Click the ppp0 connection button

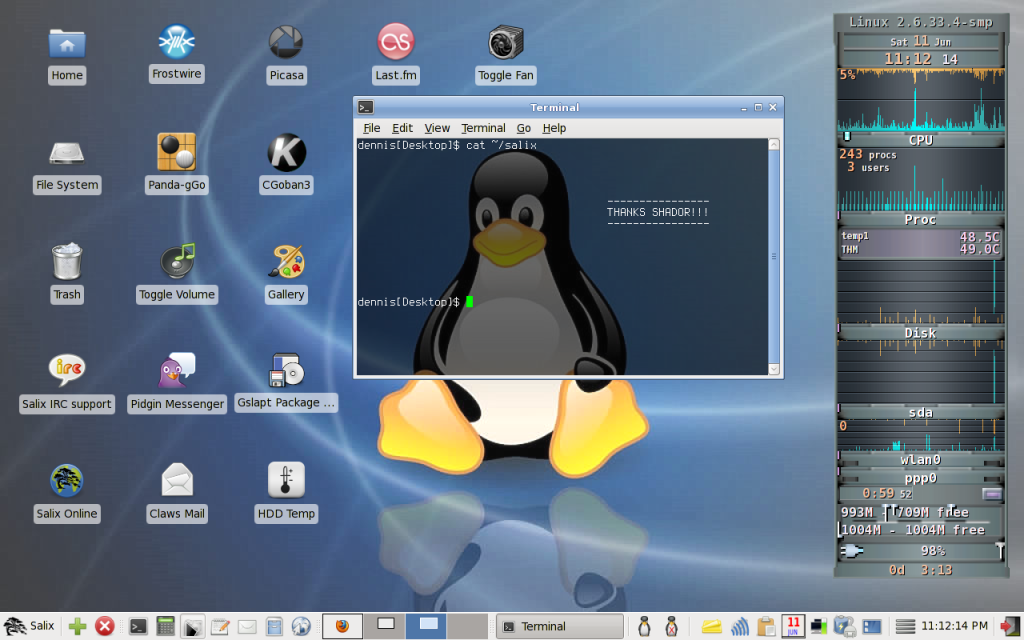[992, 494]
